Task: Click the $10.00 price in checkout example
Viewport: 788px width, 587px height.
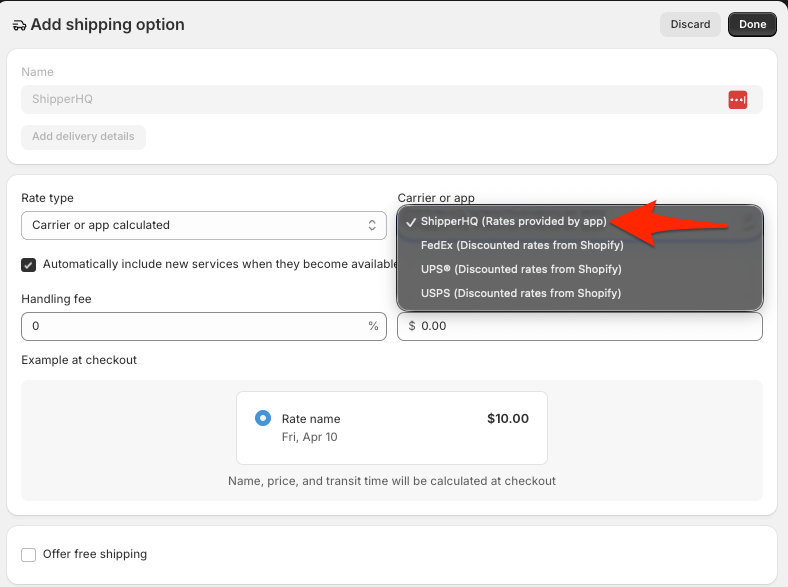Action: [507, 419]
